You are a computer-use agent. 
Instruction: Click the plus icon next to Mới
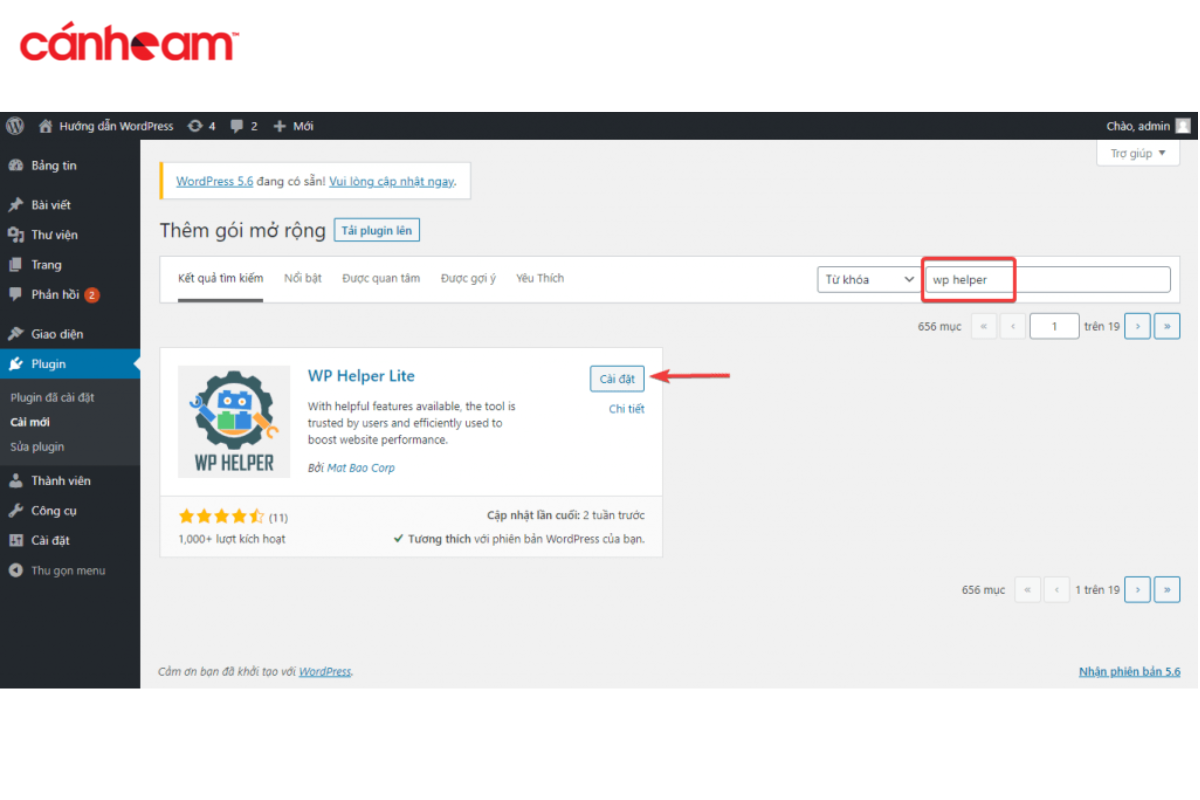[x=280, y=126]
